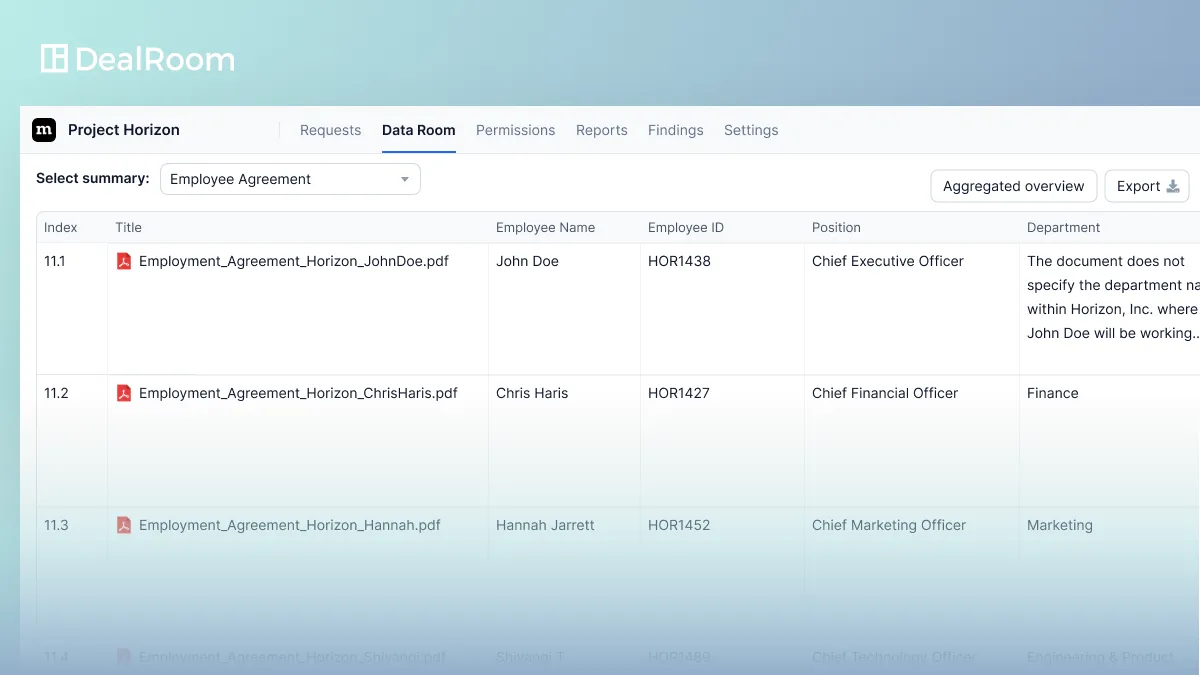Click the download icon in Export button
Viewport: 1200px width, 675px height.
point(1174,186)
